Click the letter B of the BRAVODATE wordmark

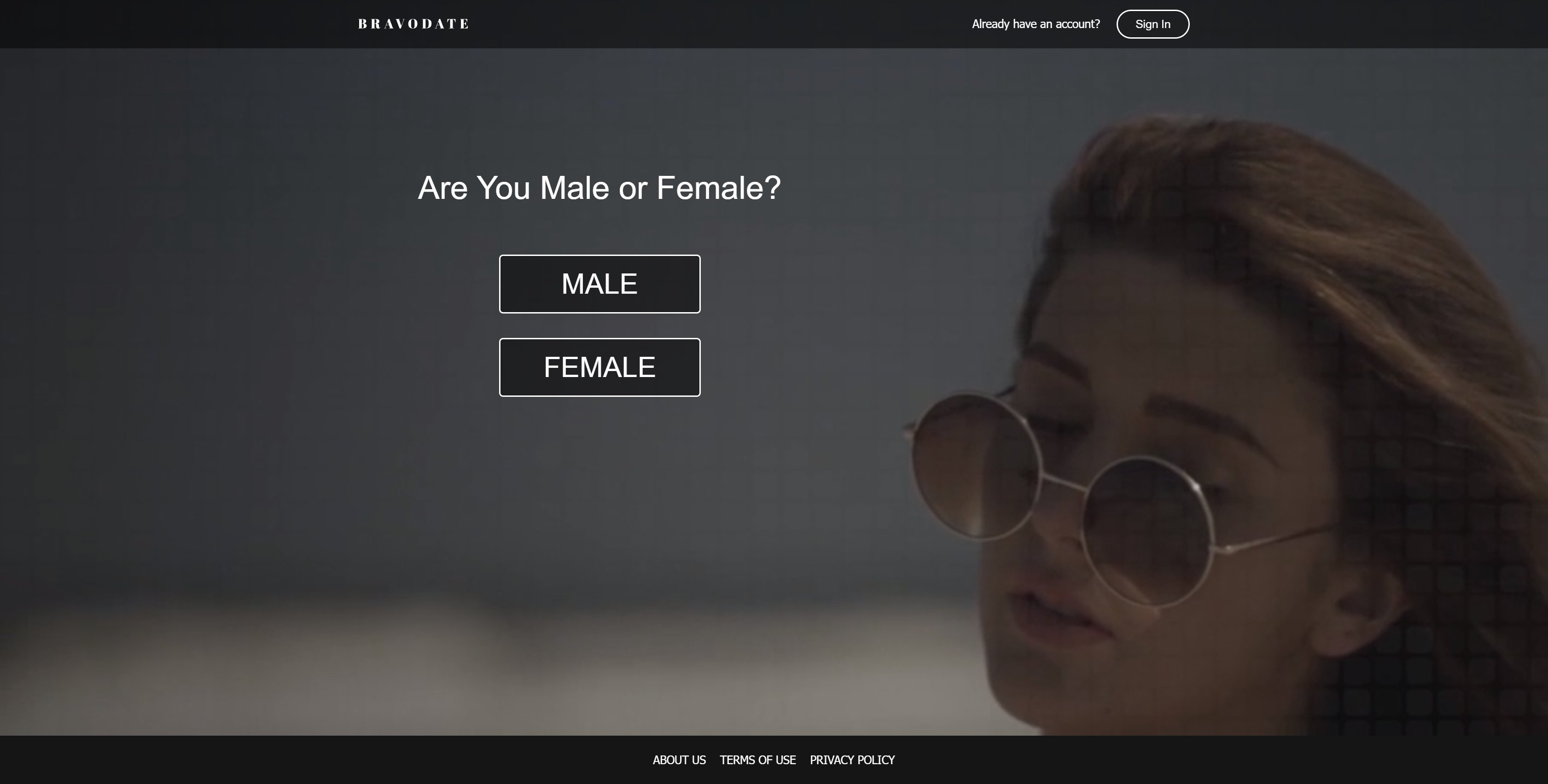point(362,24)
